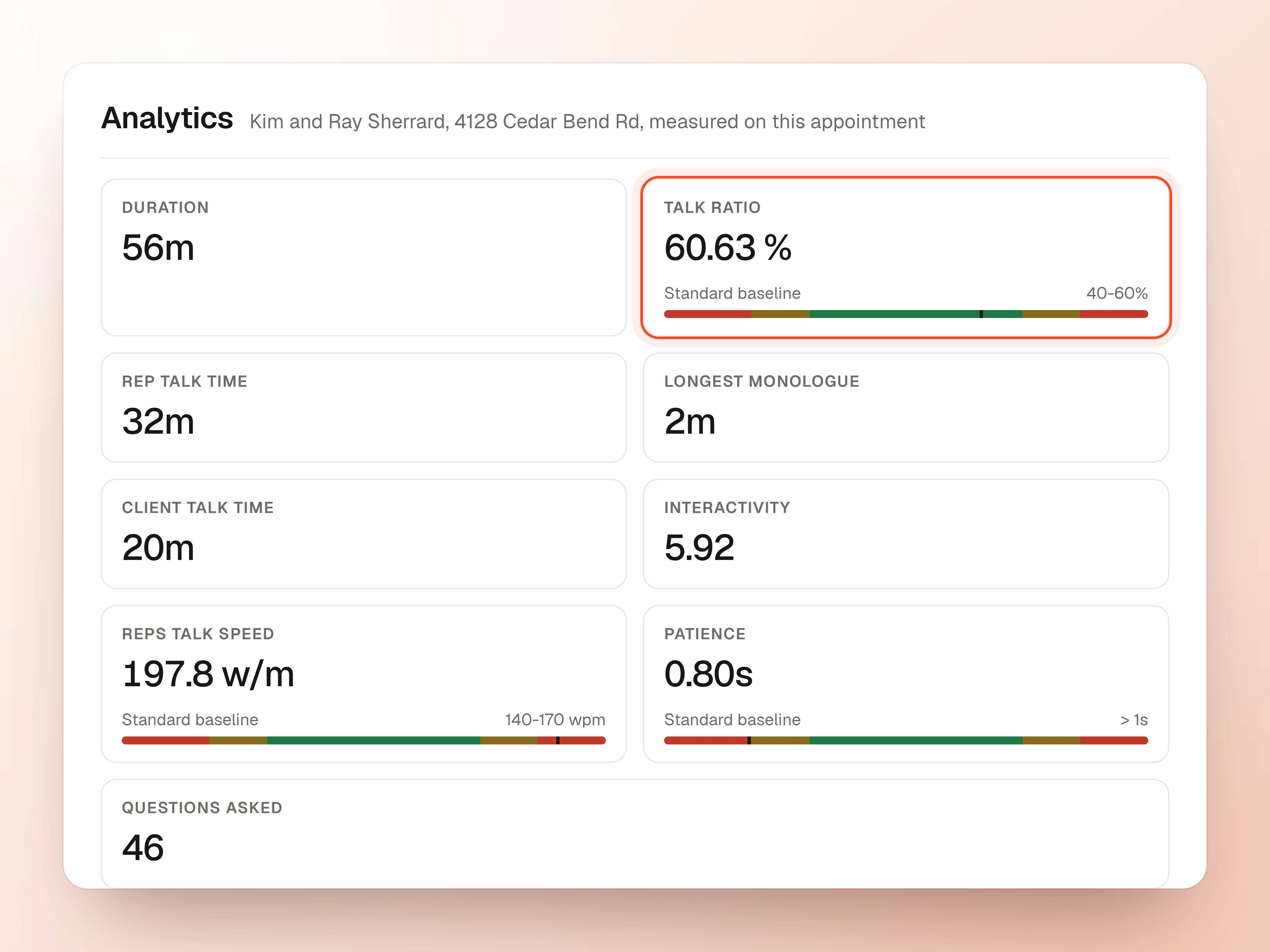Image resolution: width=1270 pixels, height=952 pixels.
Task: Click the Analytics heading
Action: [x=167, y=118]
